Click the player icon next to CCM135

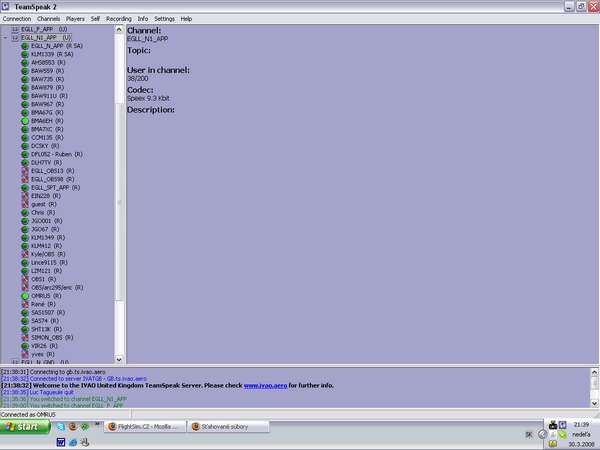pyautogui.click(x=25, y=138)
